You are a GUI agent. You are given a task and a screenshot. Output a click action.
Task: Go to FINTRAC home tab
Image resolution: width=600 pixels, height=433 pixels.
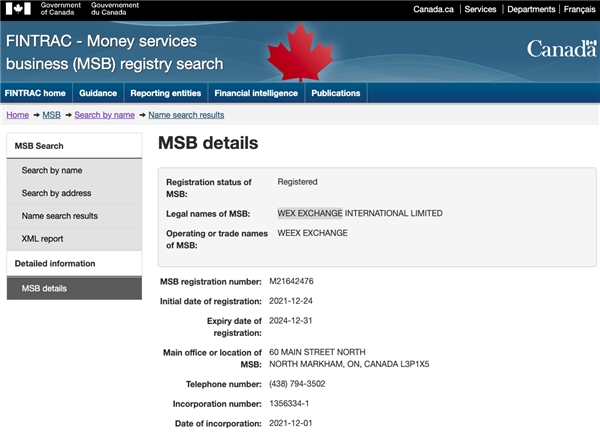(34, 93)
